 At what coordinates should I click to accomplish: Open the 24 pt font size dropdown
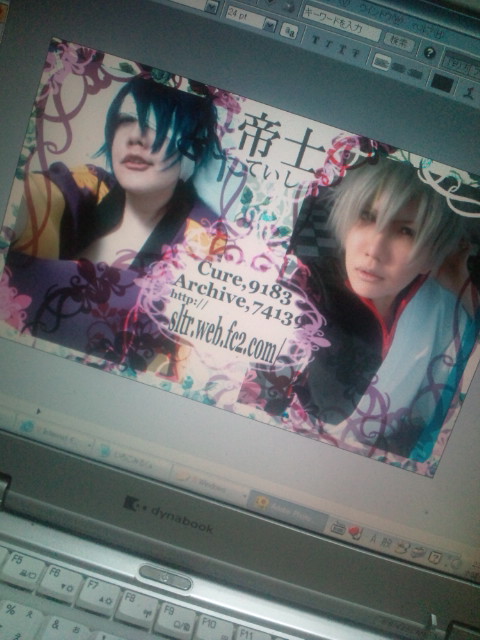point(270,25)
